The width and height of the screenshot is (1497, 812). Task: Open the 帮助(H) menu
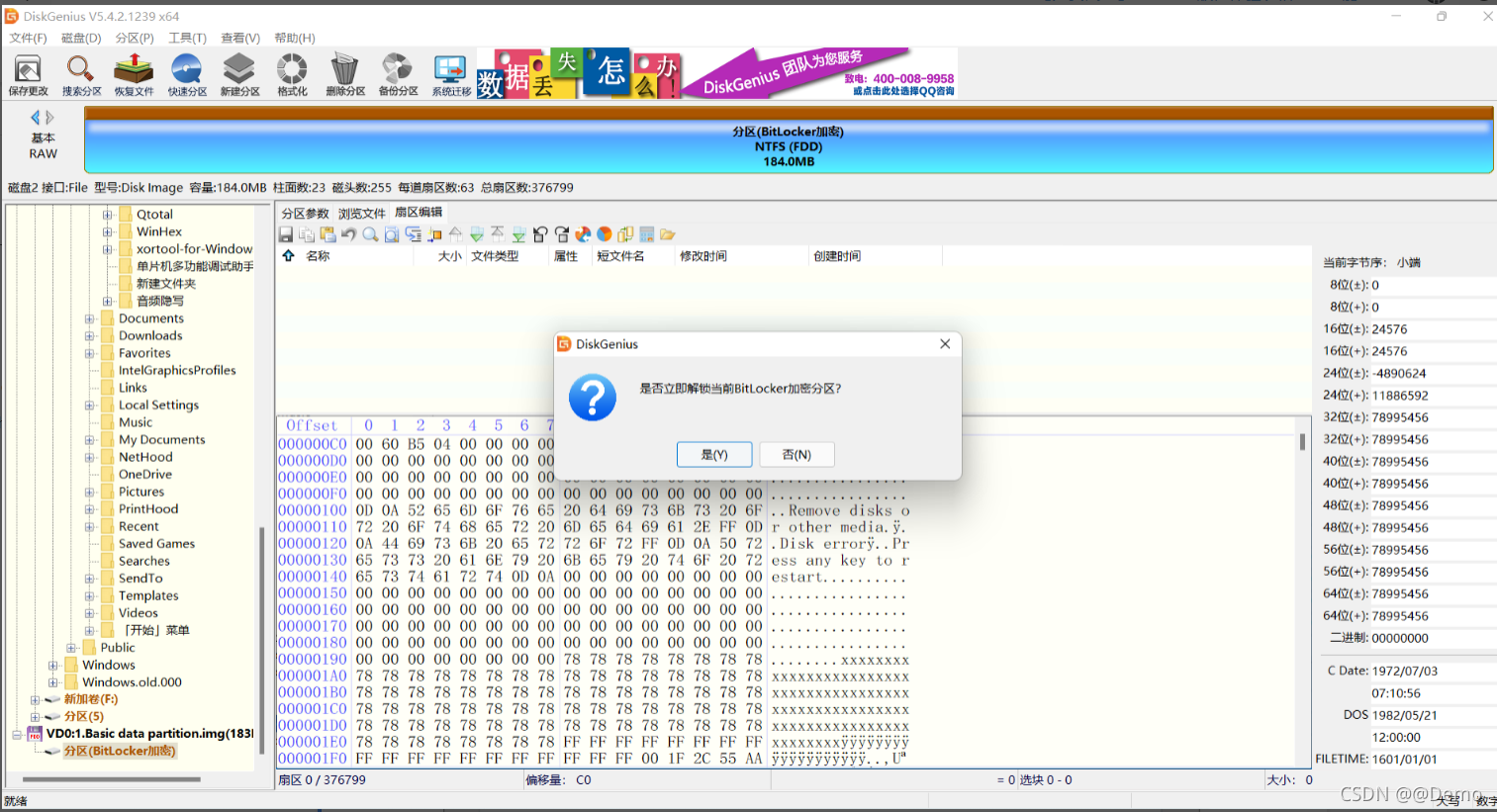[295, 38]
